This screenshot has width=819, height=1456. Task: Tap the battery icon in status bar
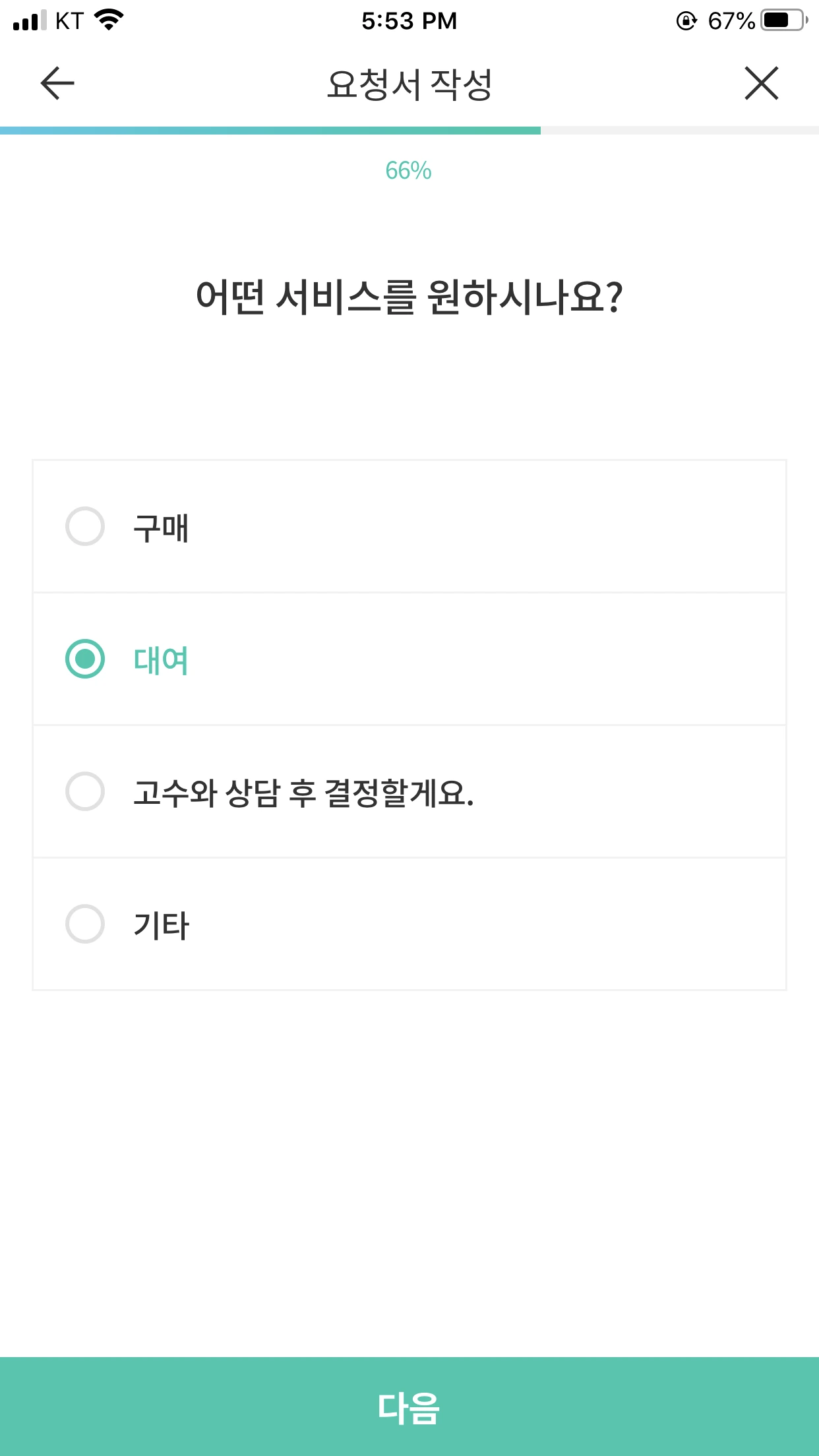click(x=784, y=20)
